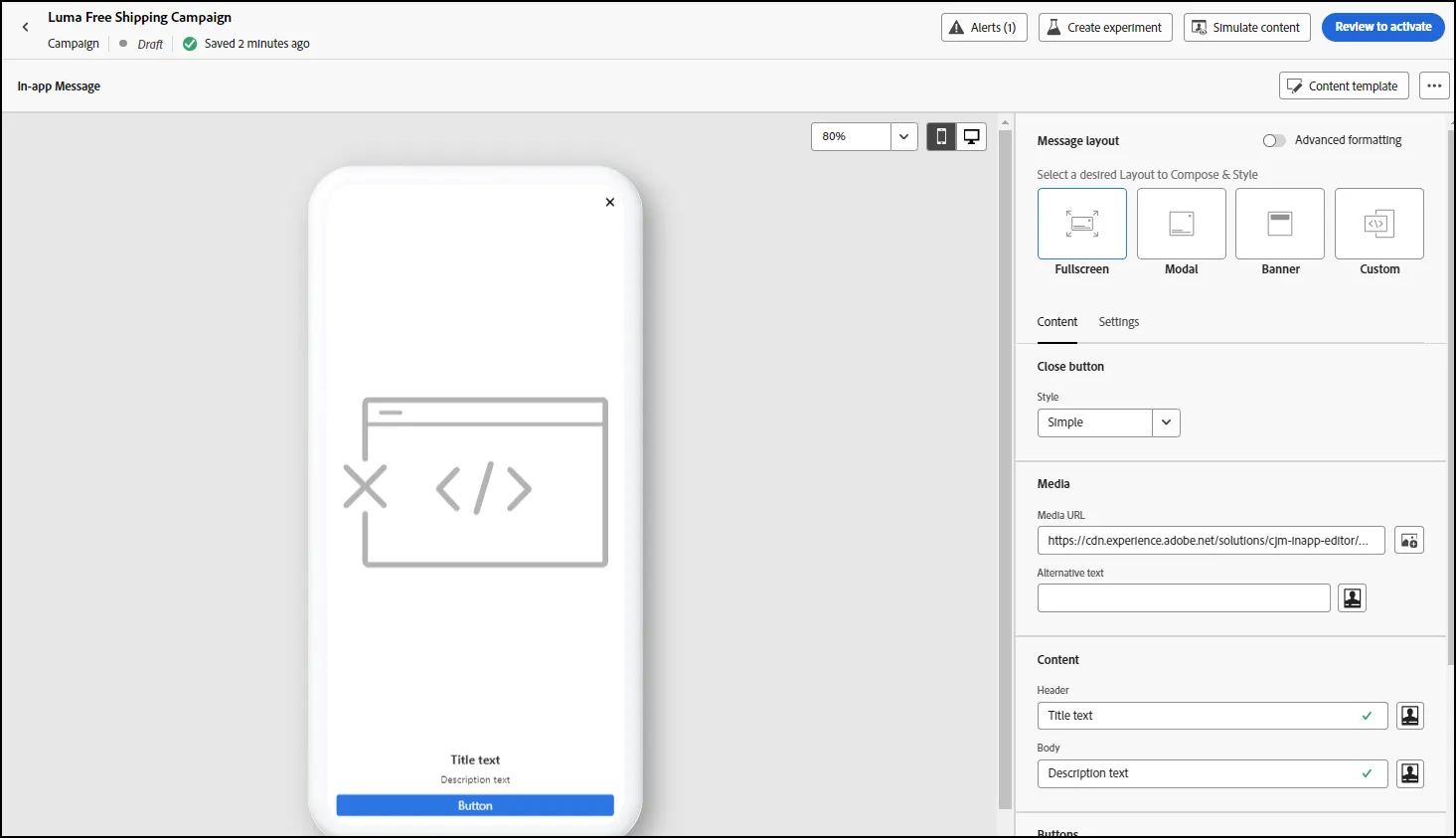Add personalization to Body field
The width and height of the screenshot is (1456, 838).
coord(1410,773)
